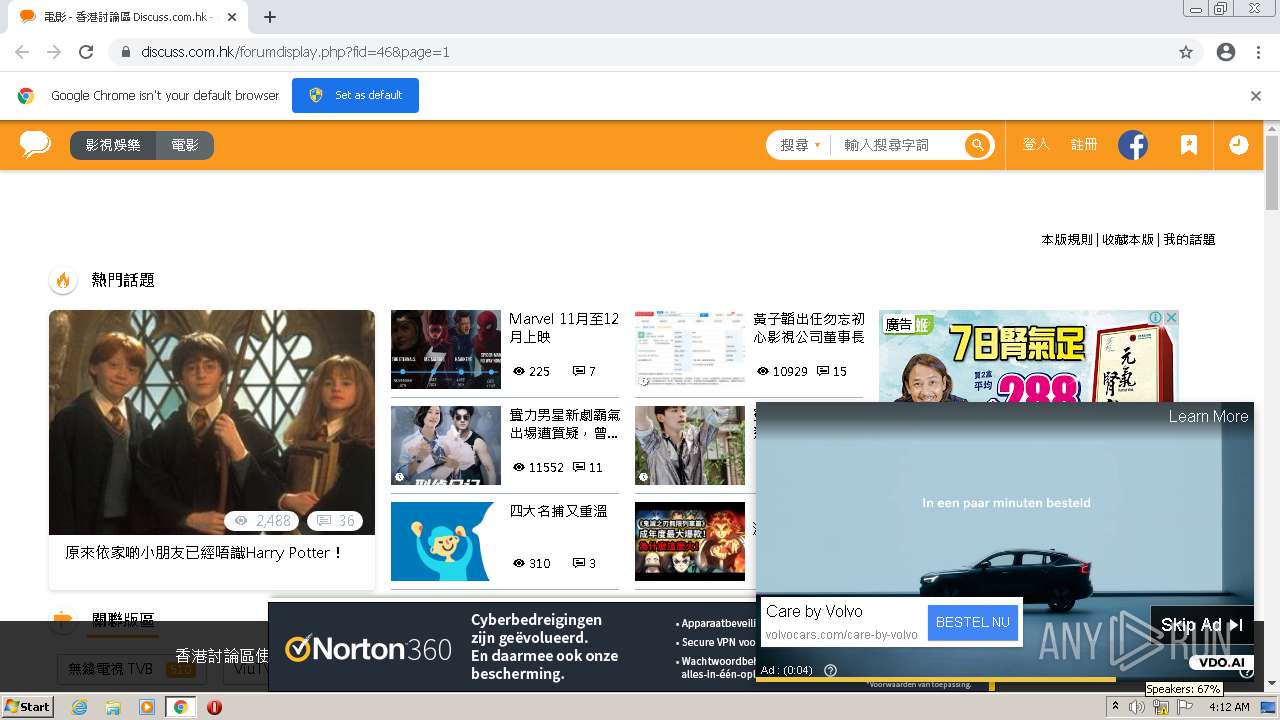Click the 收藏本版 link
This screenshot has width=1280, height=720.
[1128, 240]
